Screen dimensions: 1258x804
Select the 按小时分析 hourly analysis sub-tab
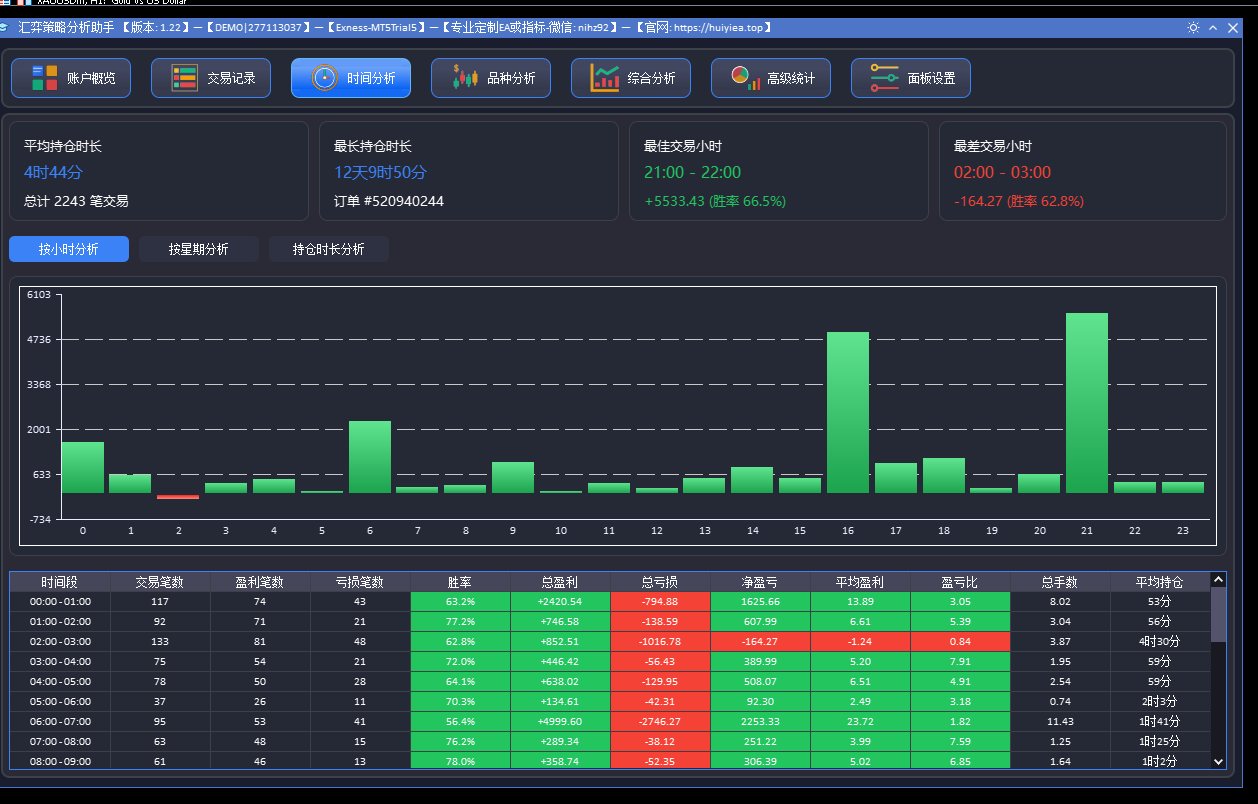click(x=69, y=249)
